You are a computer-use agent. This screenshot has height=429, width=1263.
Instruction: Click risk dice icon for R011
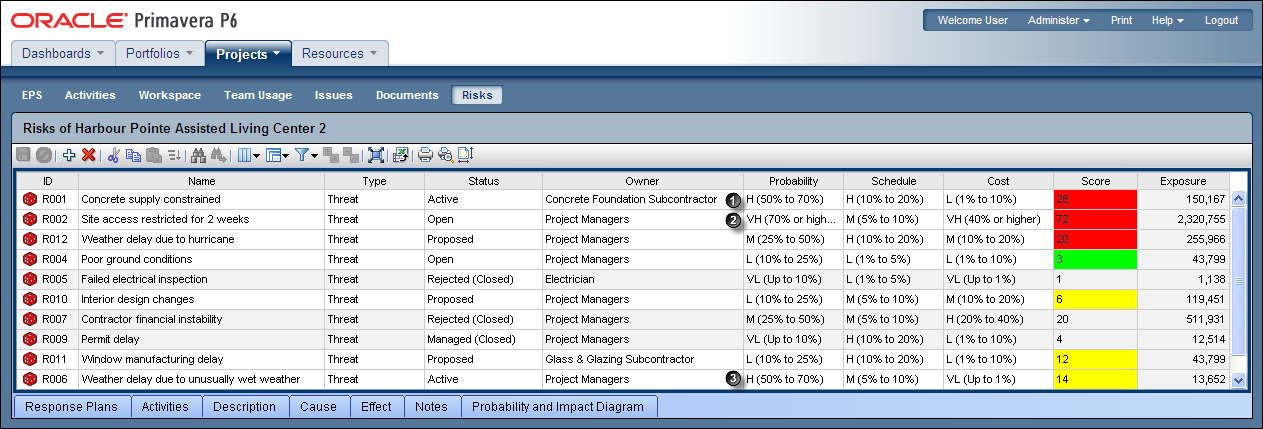click(28, 359)
